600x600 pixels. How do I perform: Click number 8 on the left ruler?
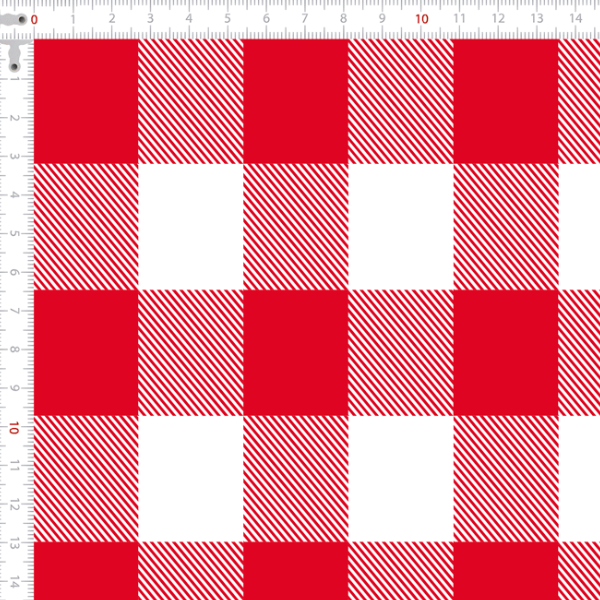click(x=14, y=349)
